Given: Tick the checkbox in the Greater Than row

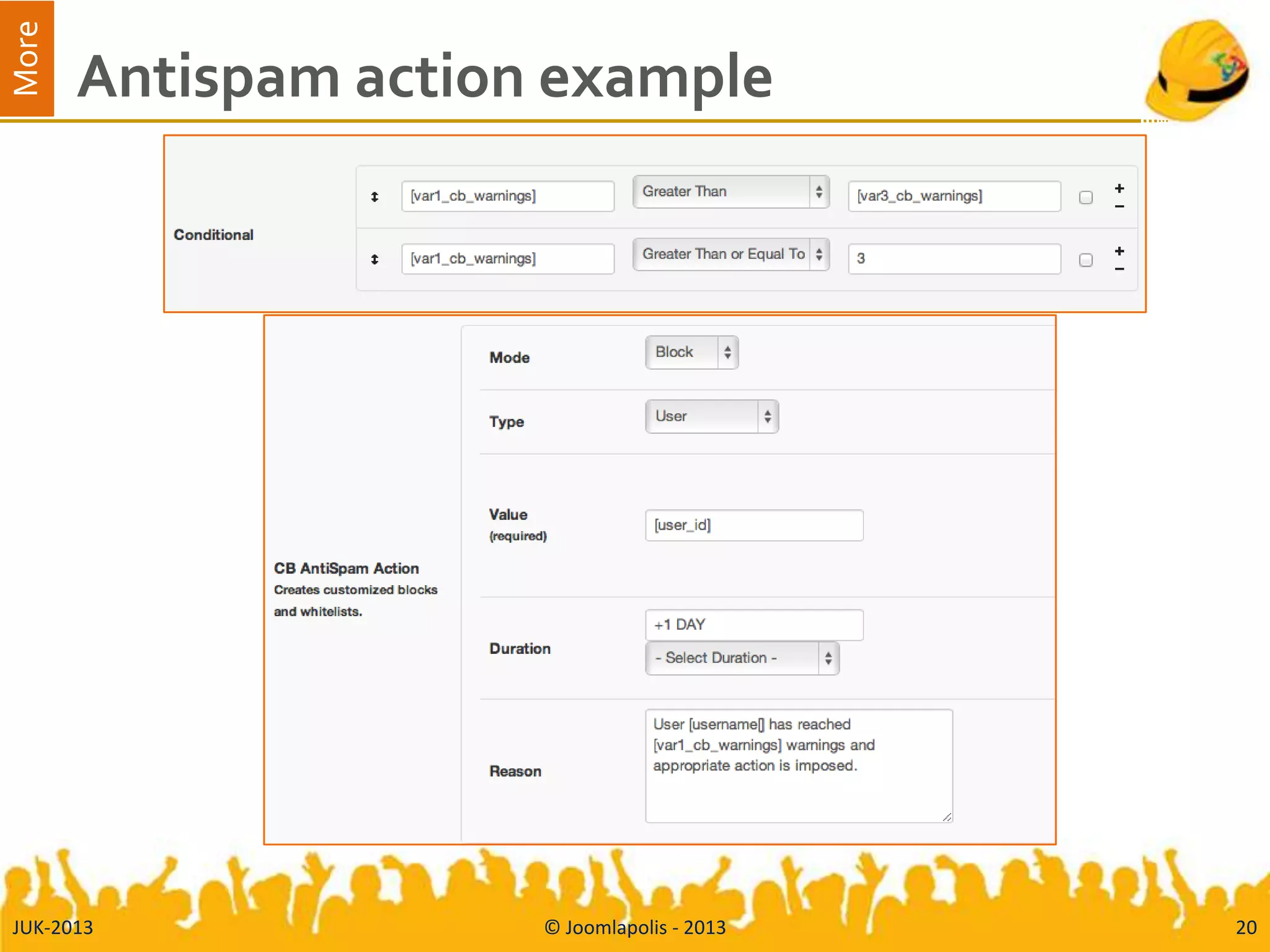Looking at the screenshot, I should pyautogui.click(x=1086, y=198).
